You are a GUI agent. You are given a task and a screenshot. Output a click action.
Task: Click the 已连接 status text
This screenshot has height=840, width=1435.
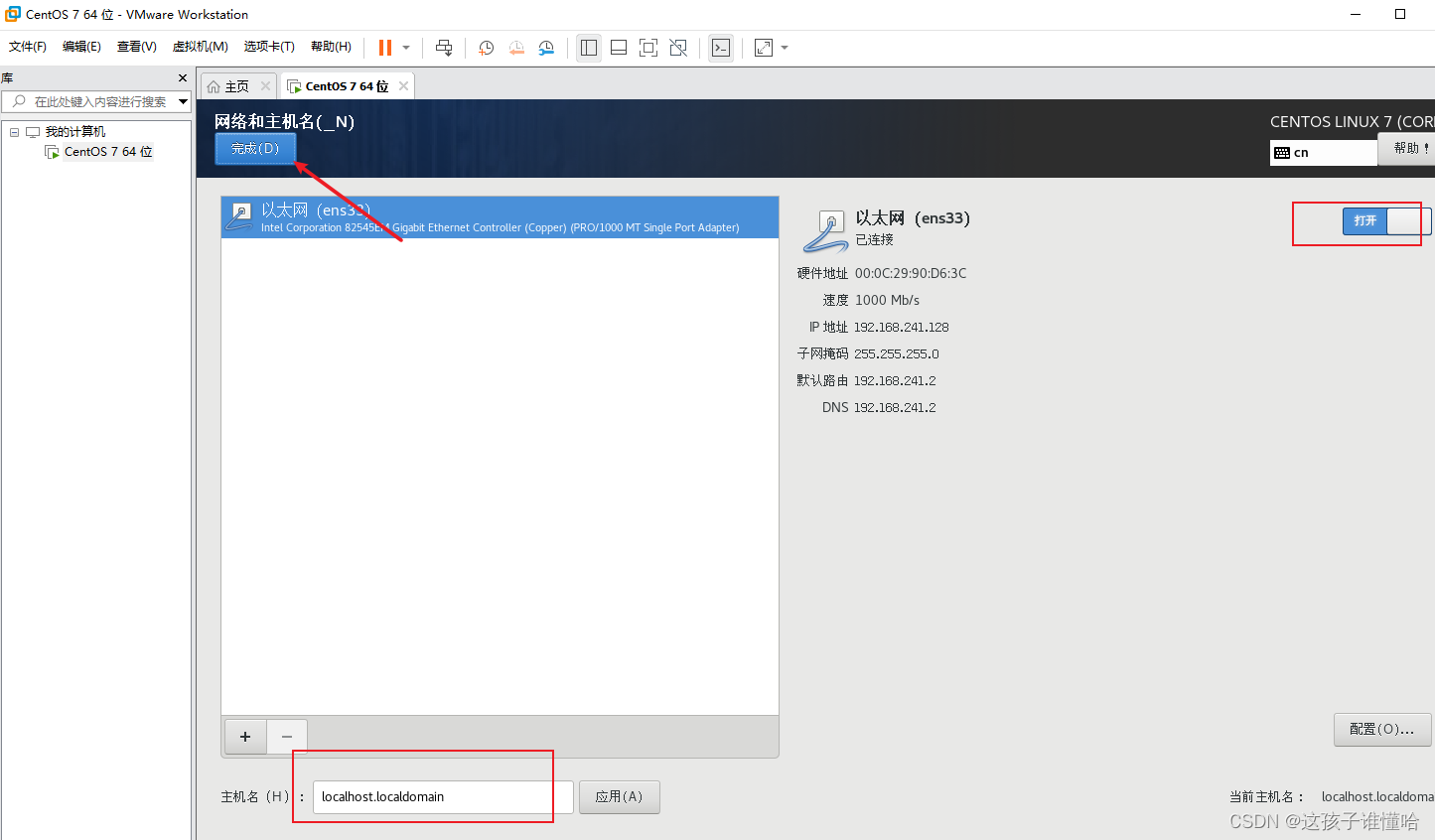(875, 239)
